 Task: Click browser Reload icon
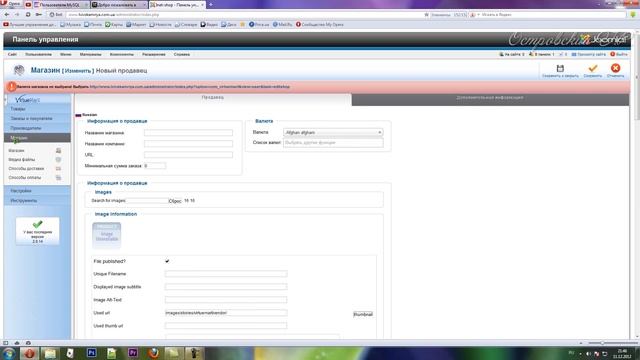click(x=28, y=15)
